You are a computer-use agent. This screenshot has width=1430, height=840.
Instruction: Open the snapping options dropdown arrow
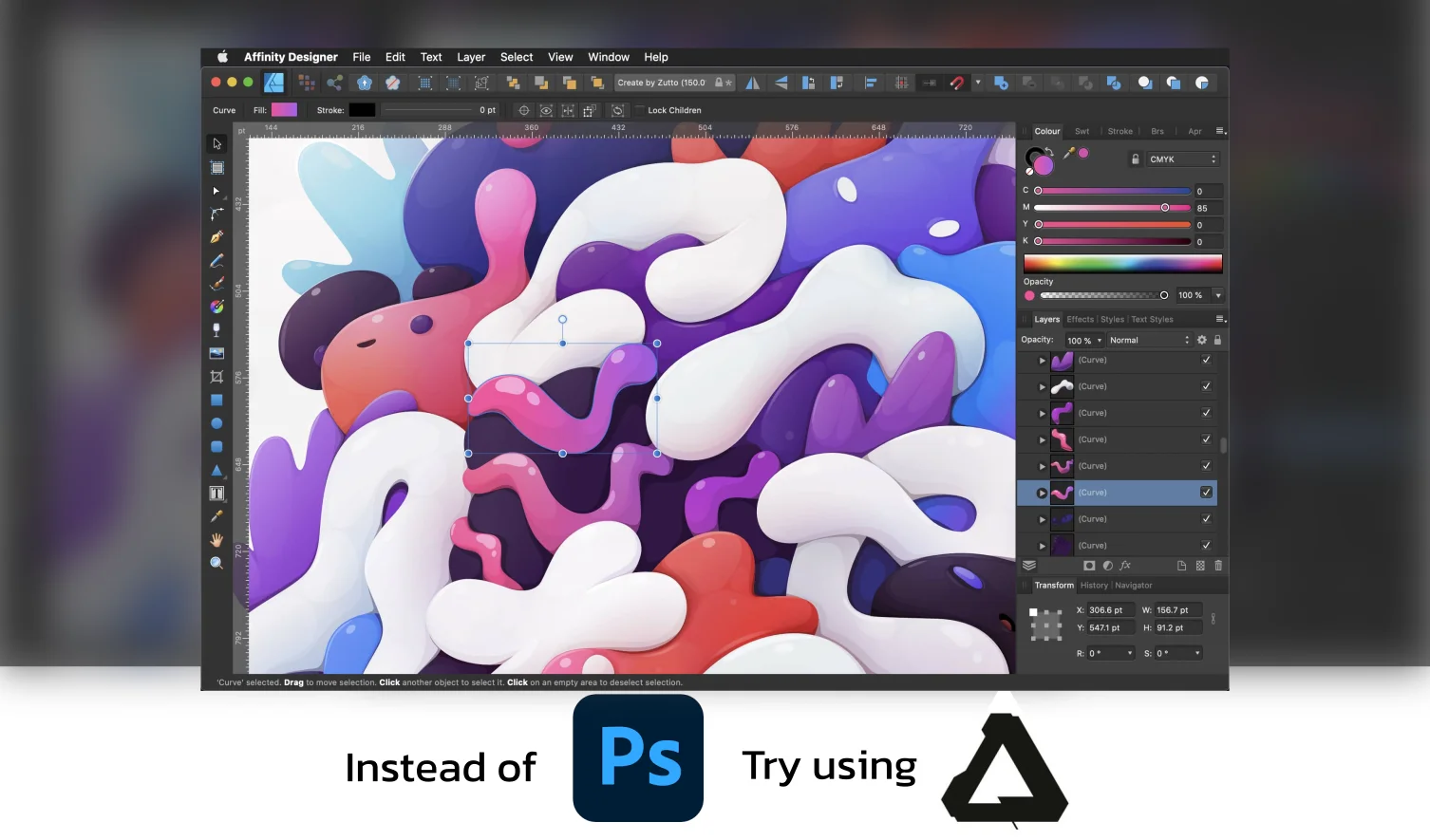tap(978, 83)
